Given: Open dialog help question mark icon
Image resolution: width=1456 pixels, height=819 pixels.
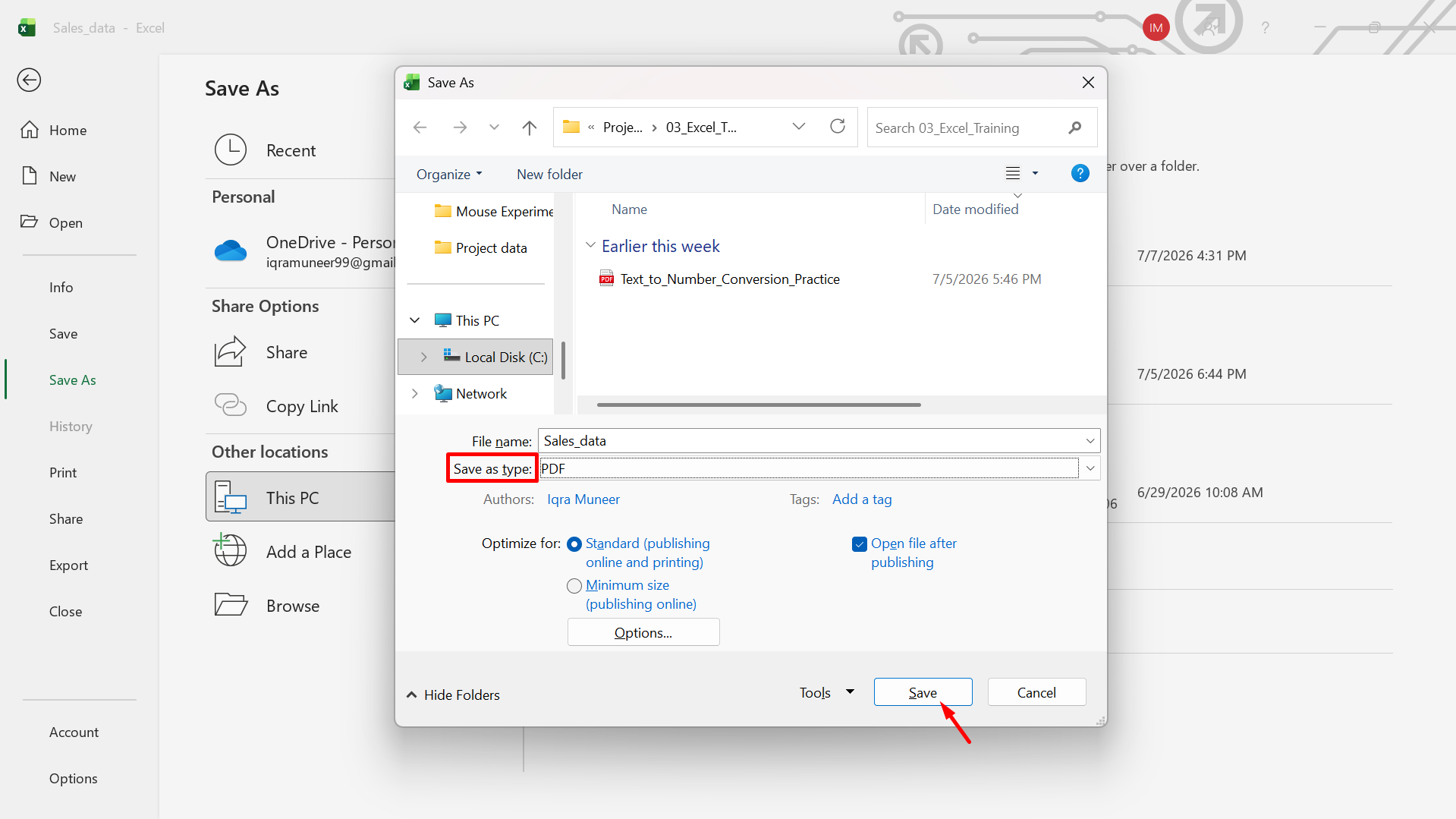Looking at the screenshot, I should (1080, 173).
